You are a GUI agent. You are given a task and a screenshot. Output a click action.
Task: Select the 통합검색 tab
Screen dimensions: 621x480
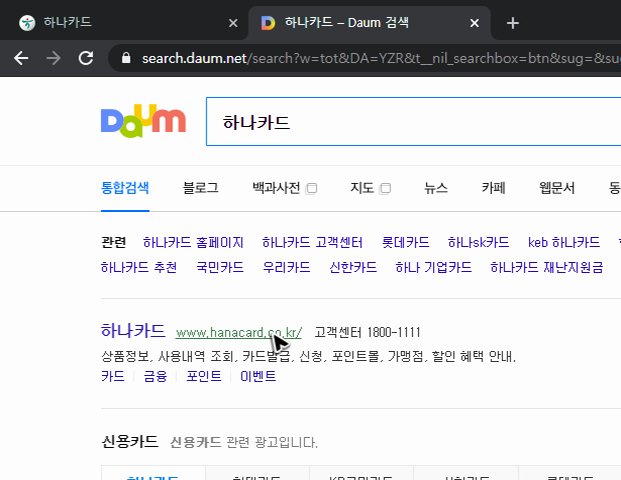pyautogui.click(x=125, y=188)
